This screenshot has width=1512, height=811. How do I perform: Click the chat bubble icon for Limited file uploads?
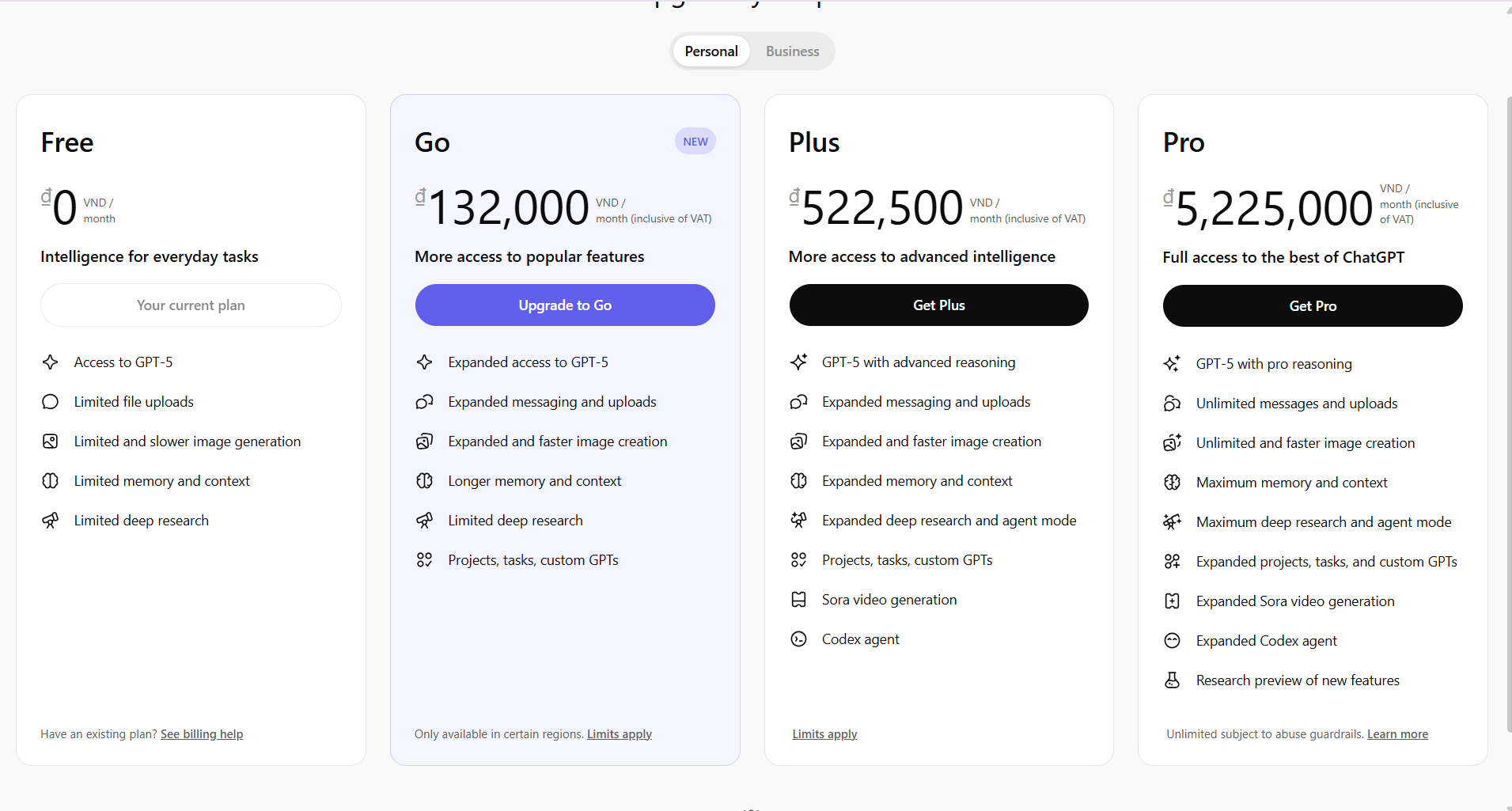(51, 402)
